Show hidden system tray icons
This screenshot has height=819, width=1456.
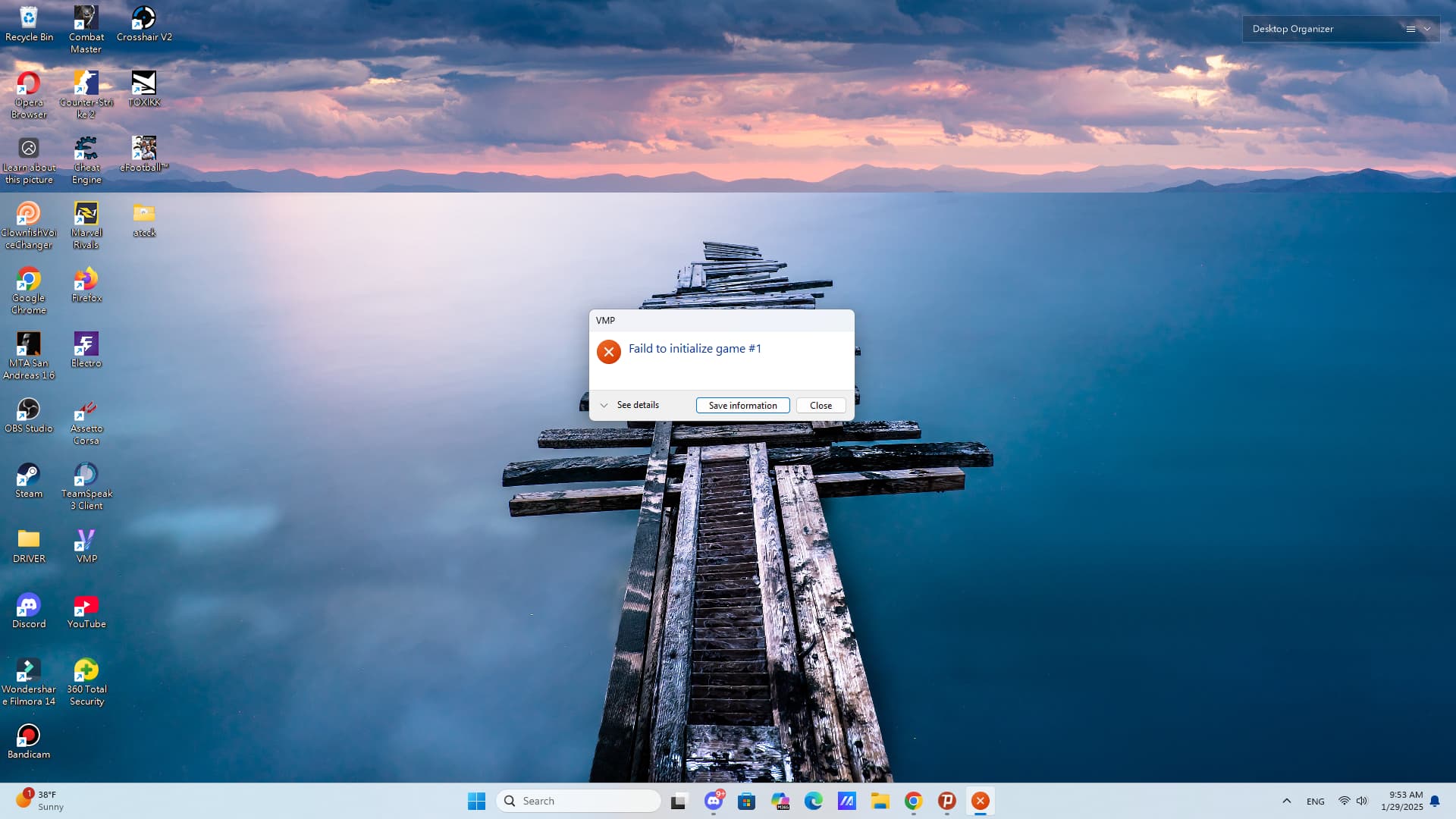(1286, 801)
